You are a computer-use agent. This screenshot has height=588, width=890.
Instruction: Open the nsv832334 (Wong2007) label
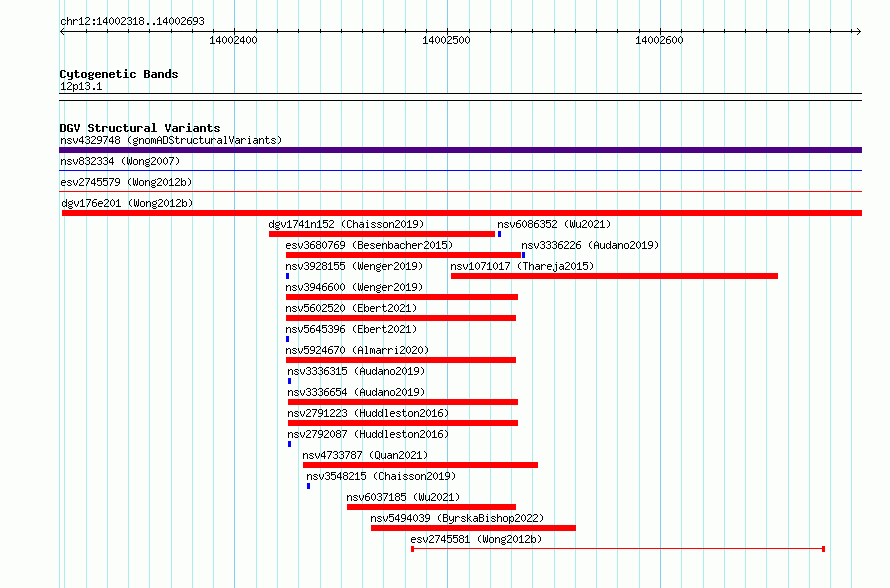coord(120,161)
